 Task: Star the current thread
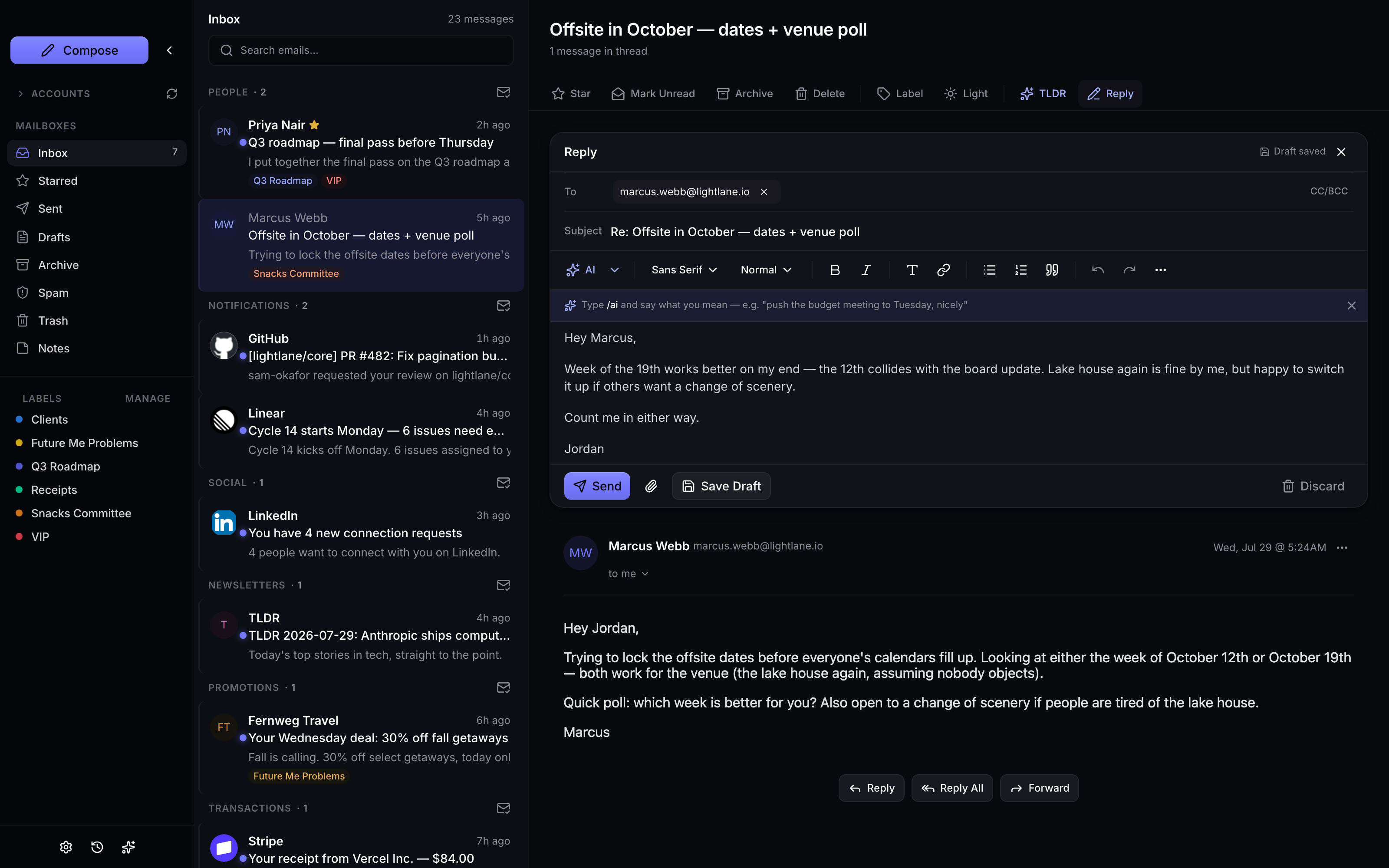(x=571, y=94)
